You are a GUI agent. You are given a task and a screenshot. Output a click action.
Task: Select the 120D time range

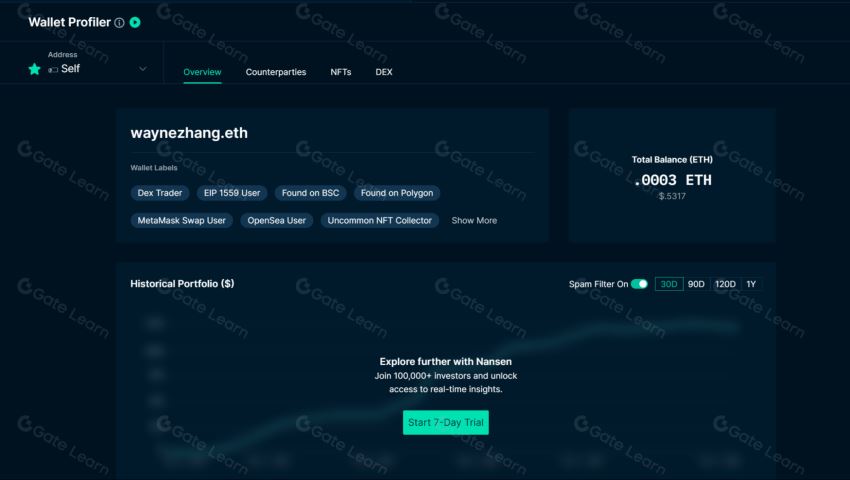point(725,284)
